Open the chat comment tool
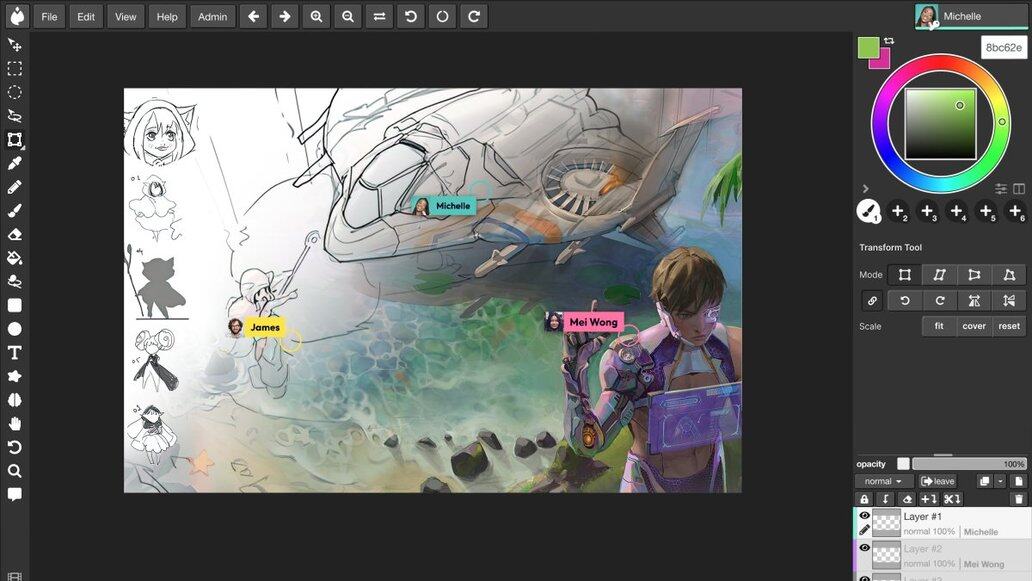 coord(14,495)
